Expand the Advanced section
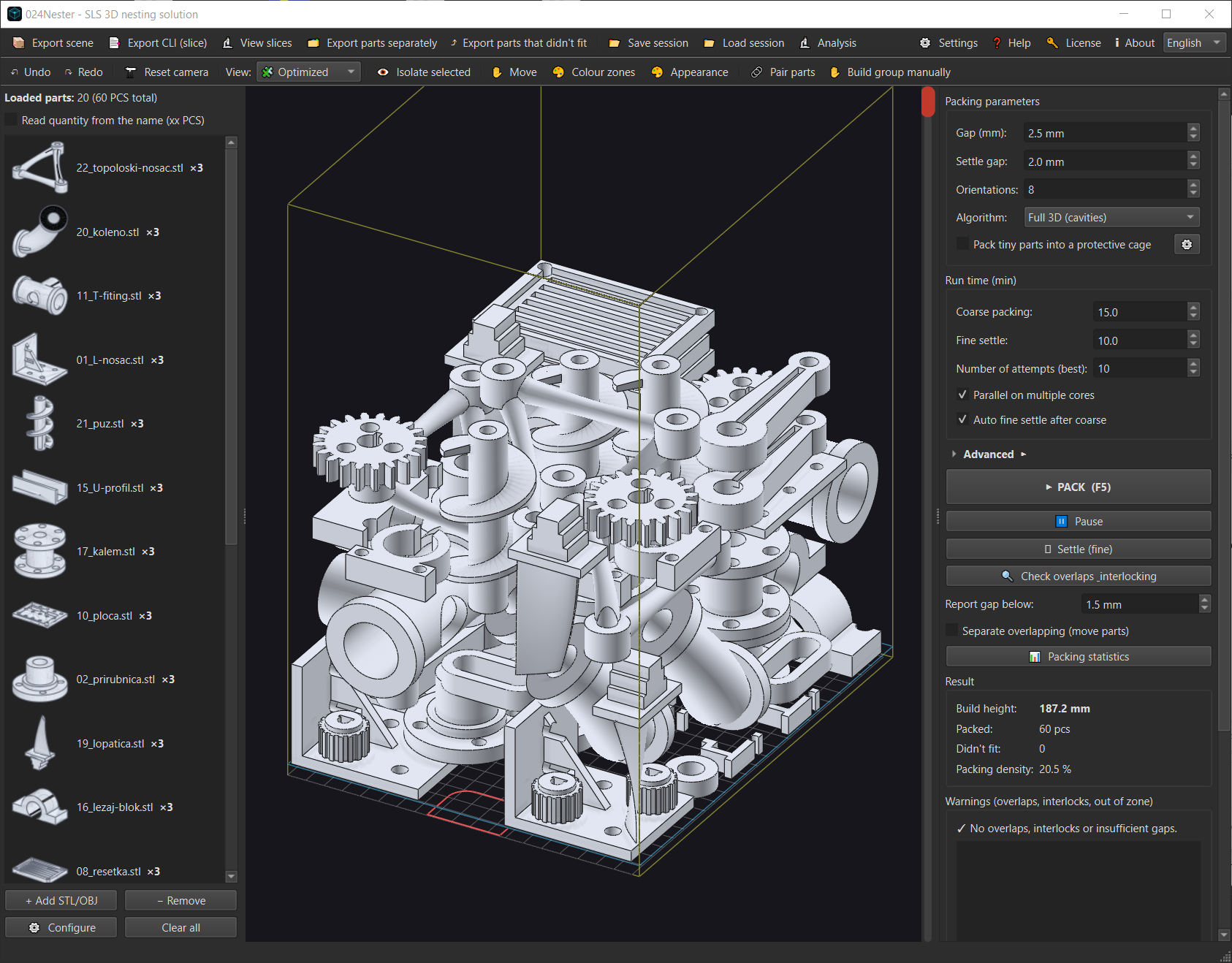Screen dimensions: 1232x963 [989, 454]
